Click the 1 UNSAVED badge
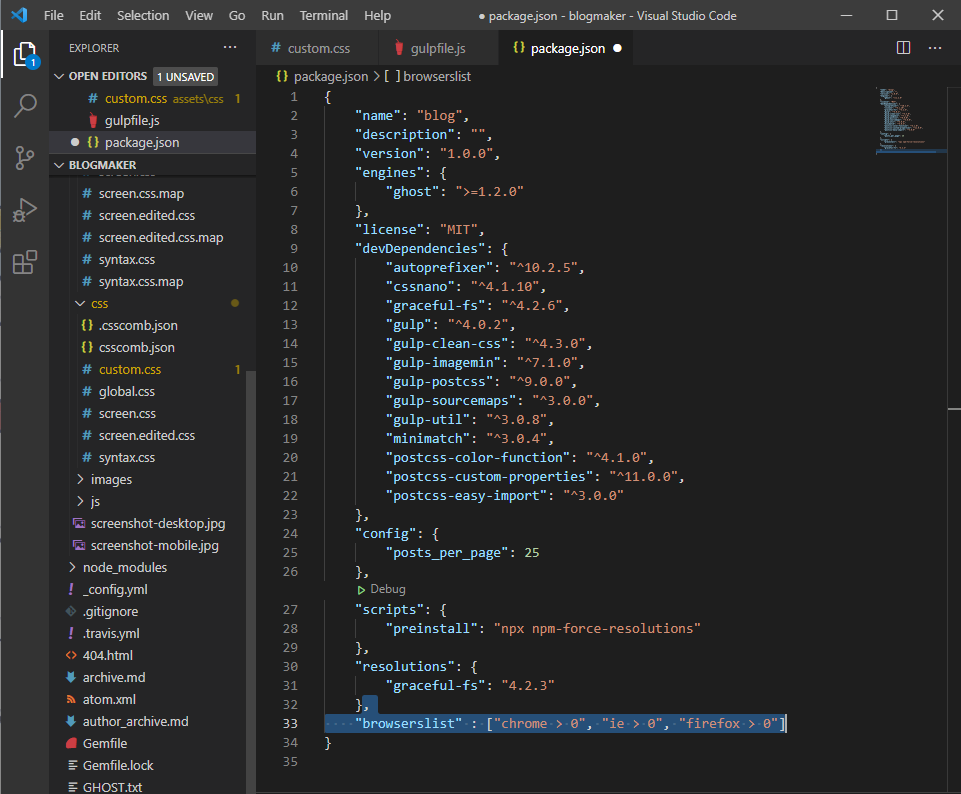This screenshot has height=794, width=961. (x=185, y=77)
